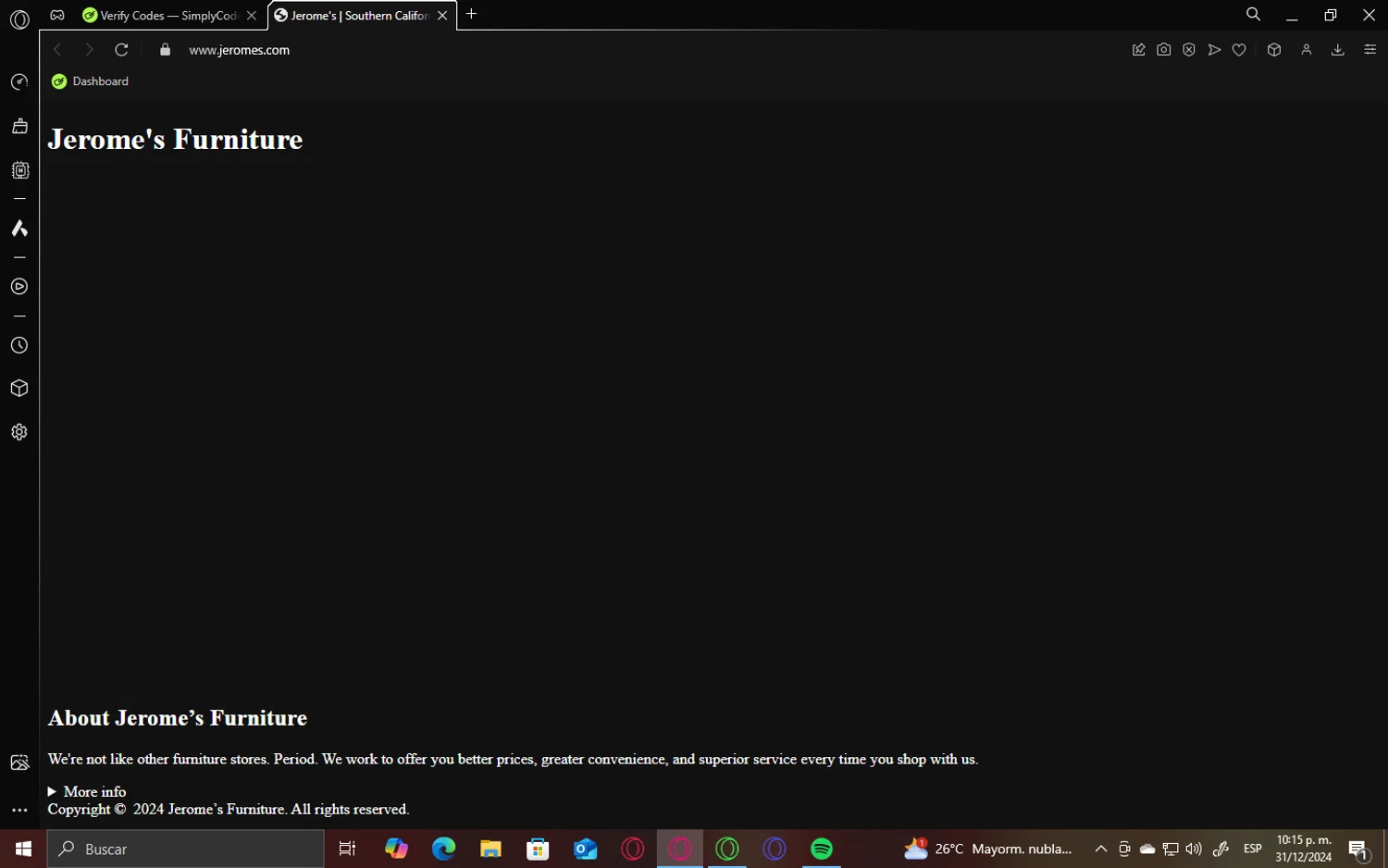Viewport: 1388px width, 868px height.
Task: Click the Buscar taskbar search box
Action: tap(186, 849)
